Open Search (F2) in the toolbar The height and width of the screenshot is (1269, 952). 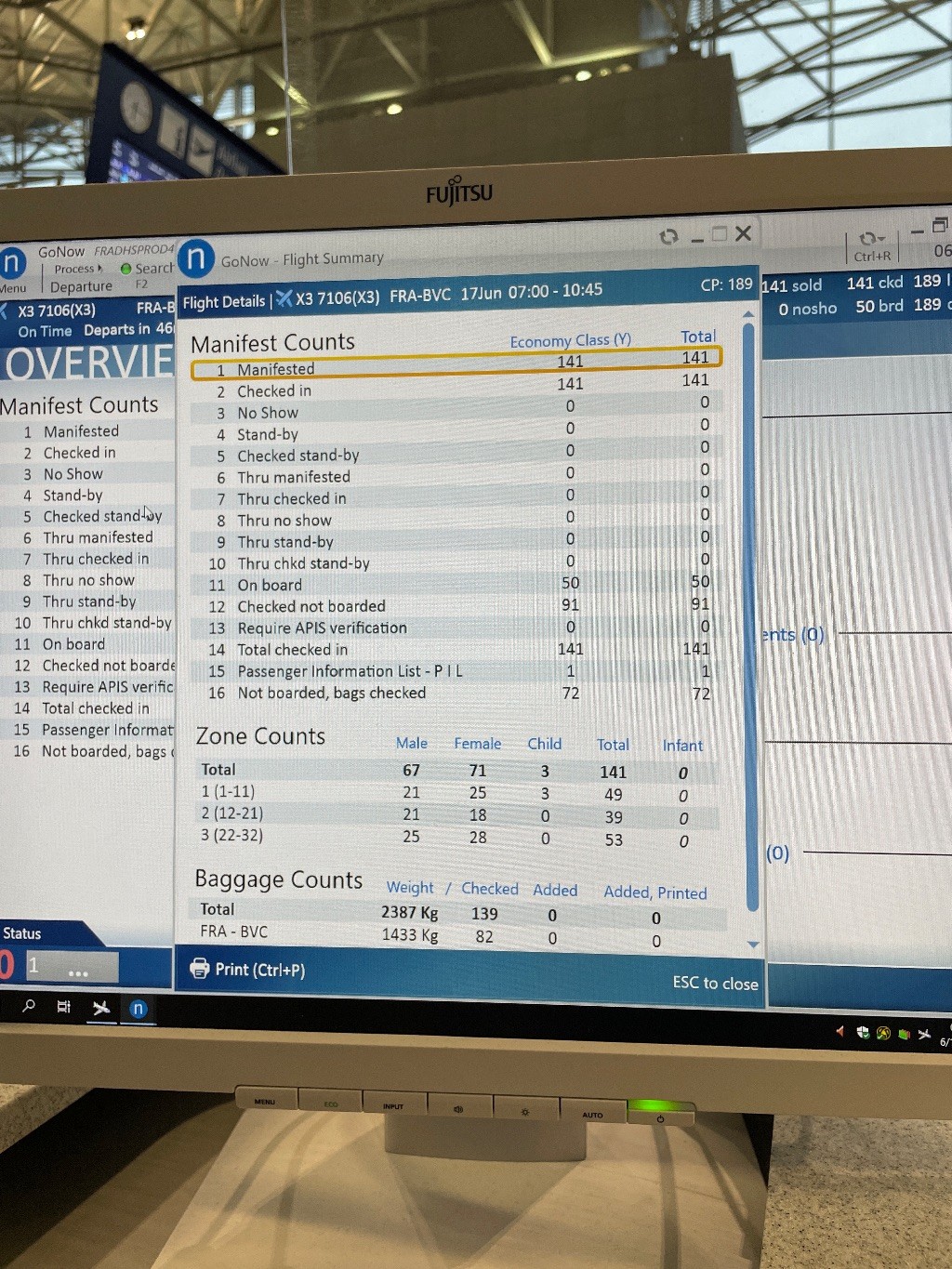(147, 269)
